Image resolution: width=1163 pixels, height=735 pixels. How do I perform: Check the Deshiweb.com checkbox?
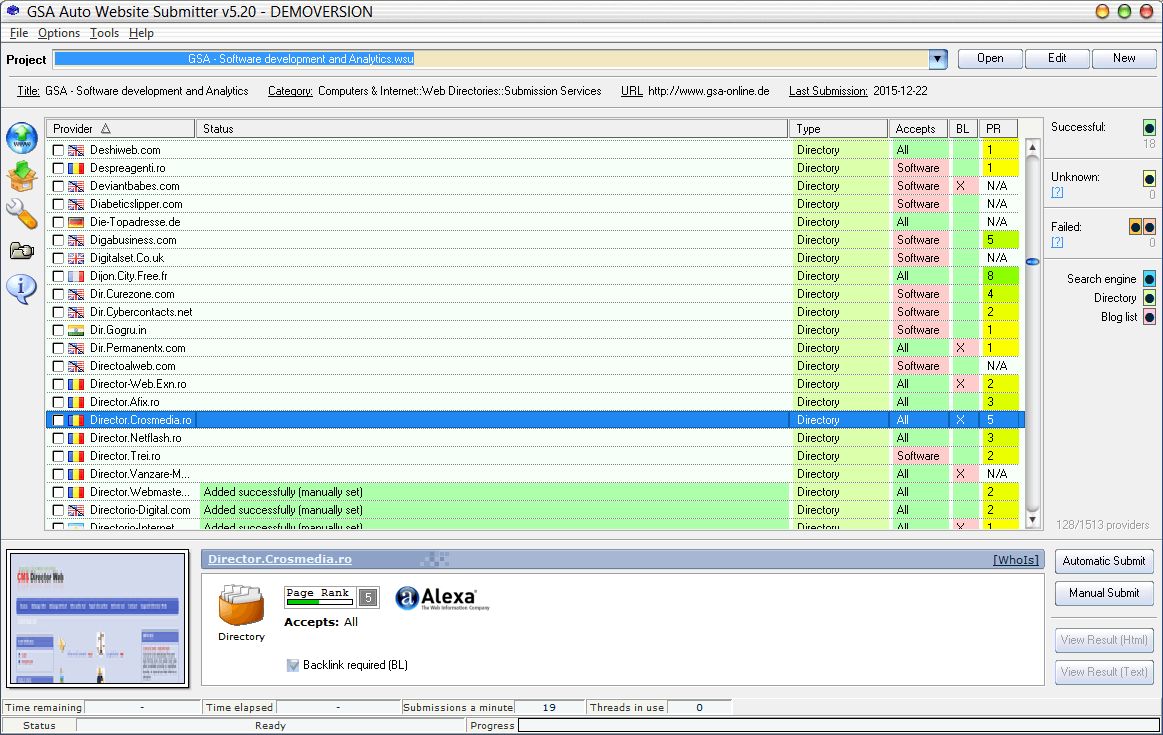(58, 150)
